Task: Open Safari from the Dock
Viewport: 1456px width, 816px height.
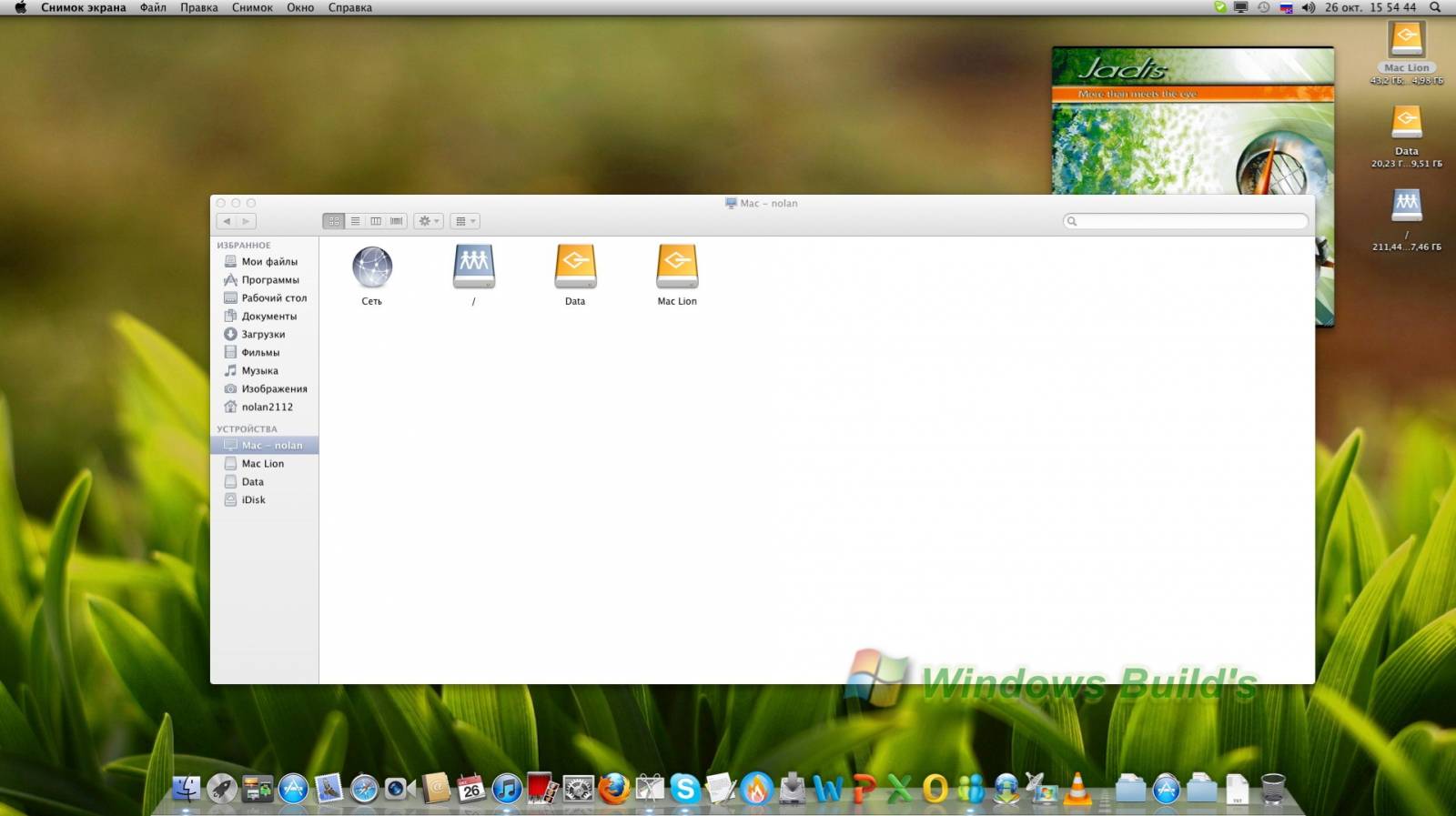Action: (364, 788)
